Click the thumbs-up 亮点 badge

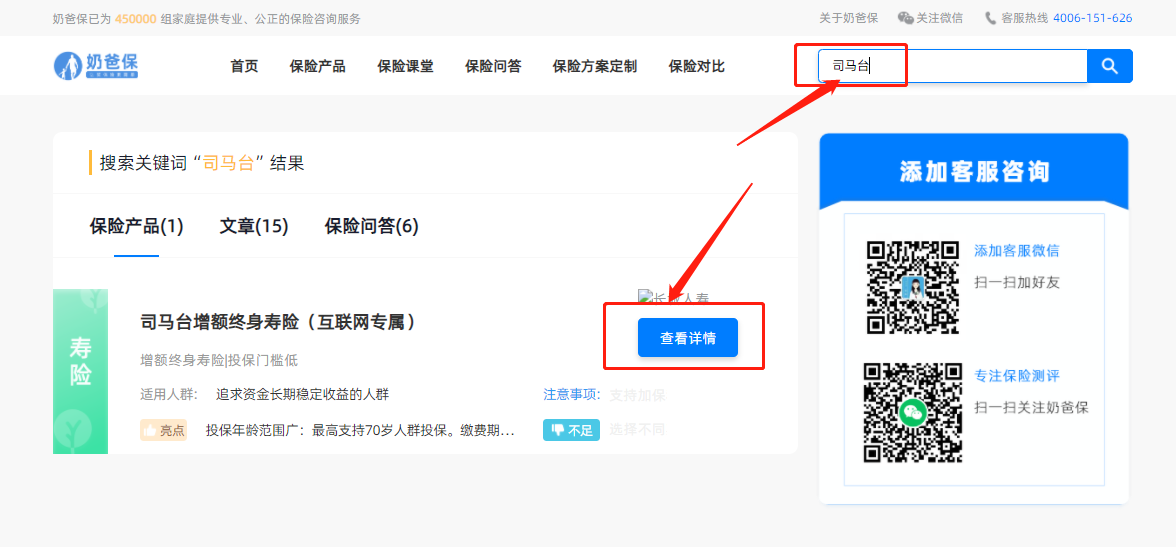(x=164, y=430)
